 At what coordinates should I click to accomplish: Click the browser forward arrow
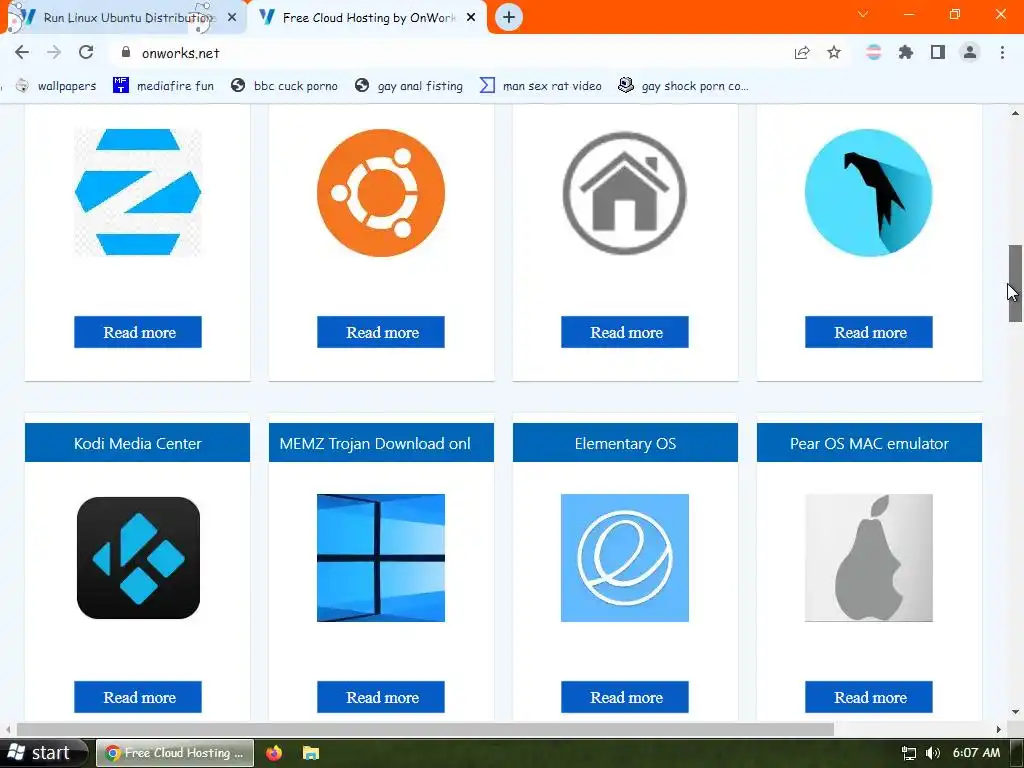pyautogui.click(x=54, y=52)
